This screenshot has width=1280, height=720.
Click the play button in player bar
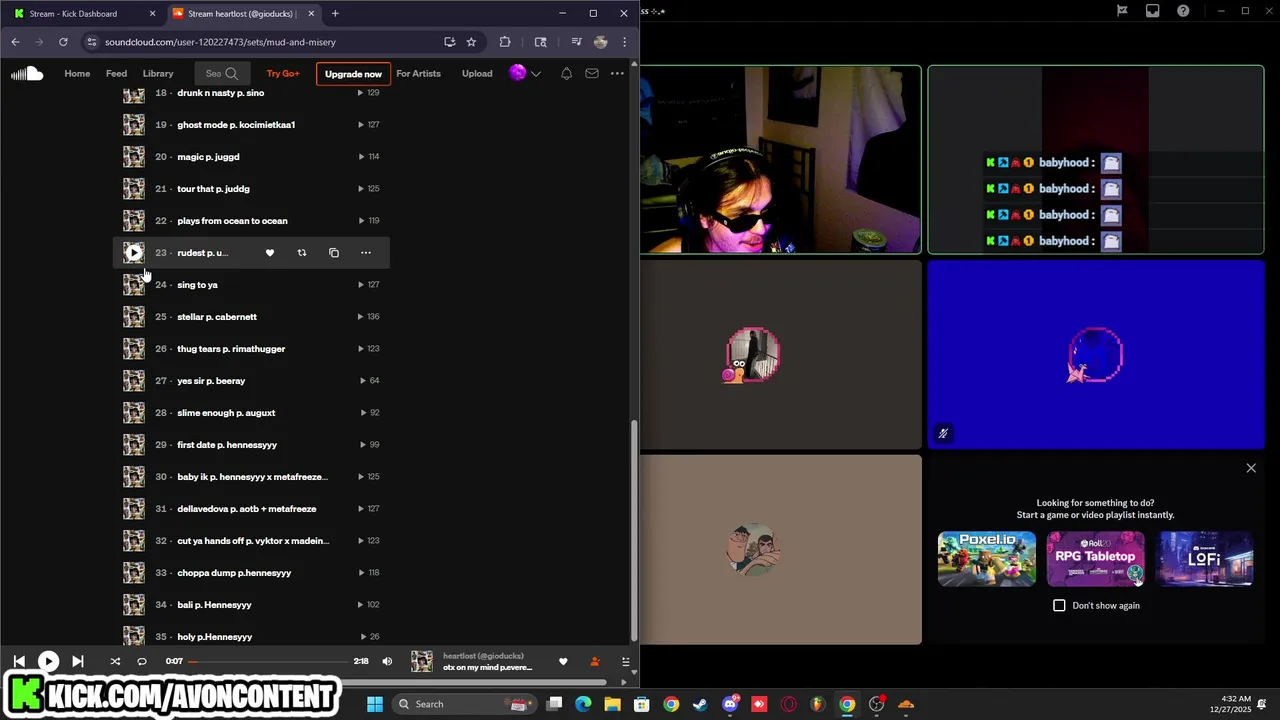coord(48,661)
